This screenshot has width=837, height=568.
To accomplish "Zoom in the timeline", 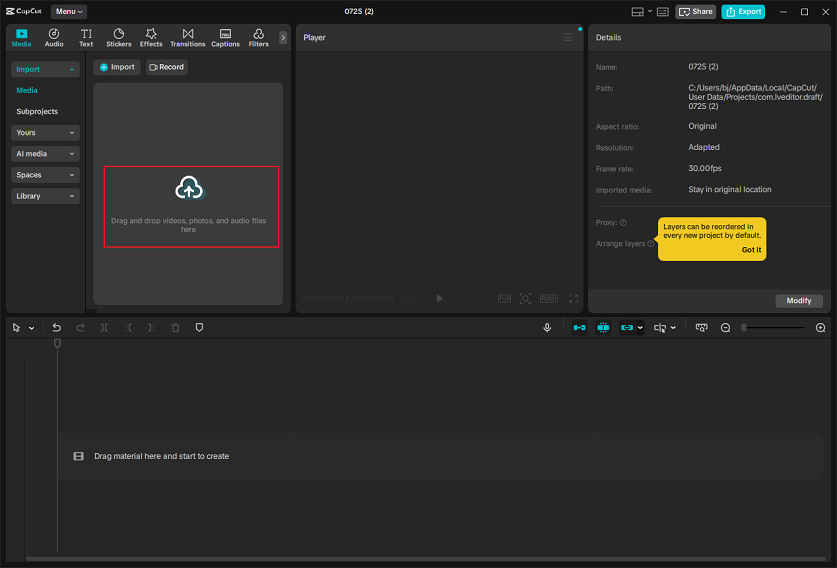I will (x=820, y=328).
